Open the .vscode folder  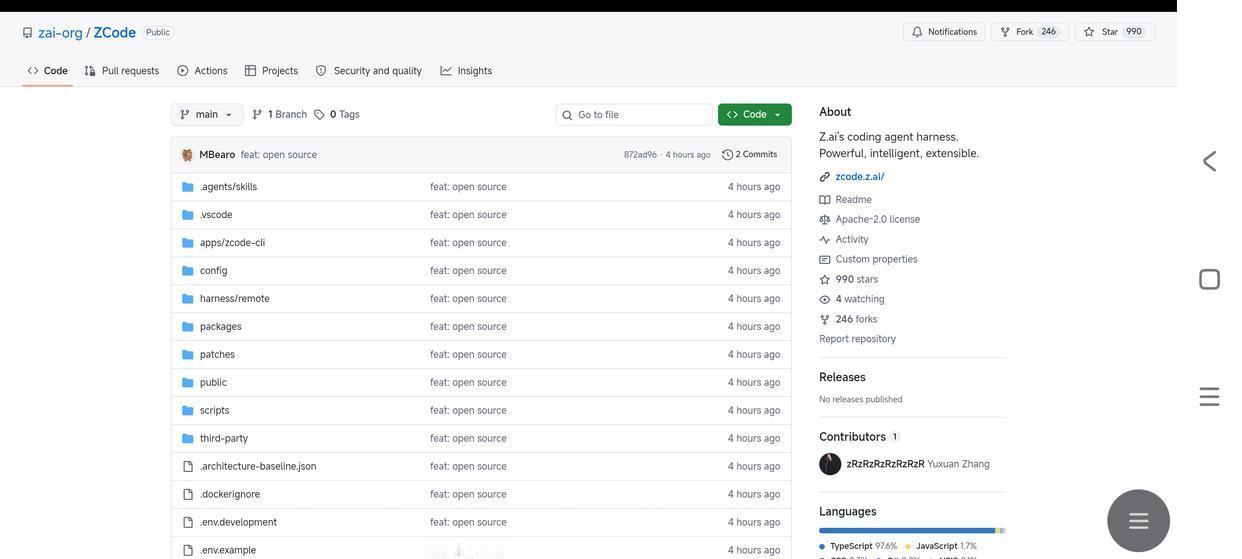pos(216,215)
